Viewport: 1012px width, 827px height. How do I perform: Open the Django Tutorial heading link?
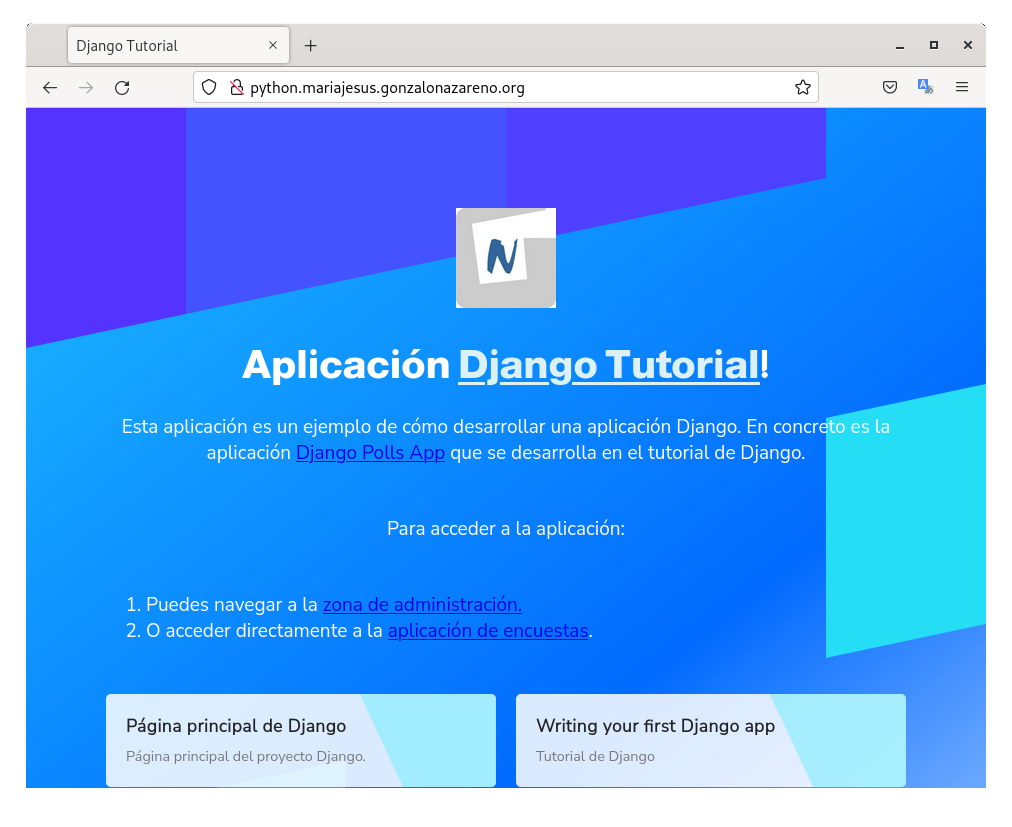(x=608, y=365)
